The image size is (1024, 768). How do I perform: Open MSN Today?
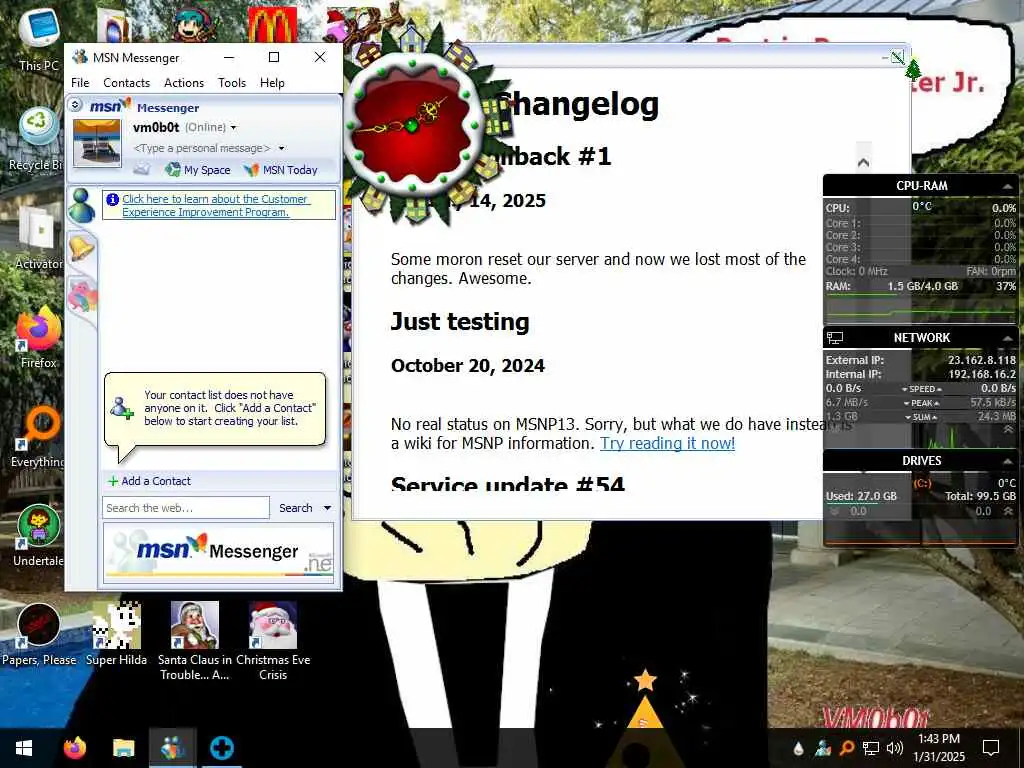point(281,170)
